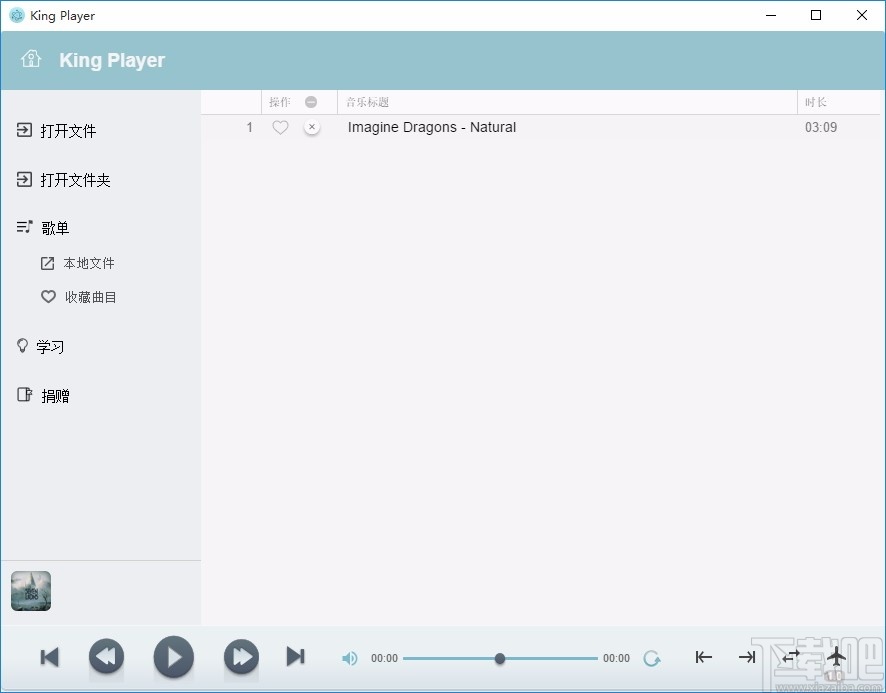Click the minus icon in 操作 column header
Screen dimensions: 886x693
(x=312, y=101)
